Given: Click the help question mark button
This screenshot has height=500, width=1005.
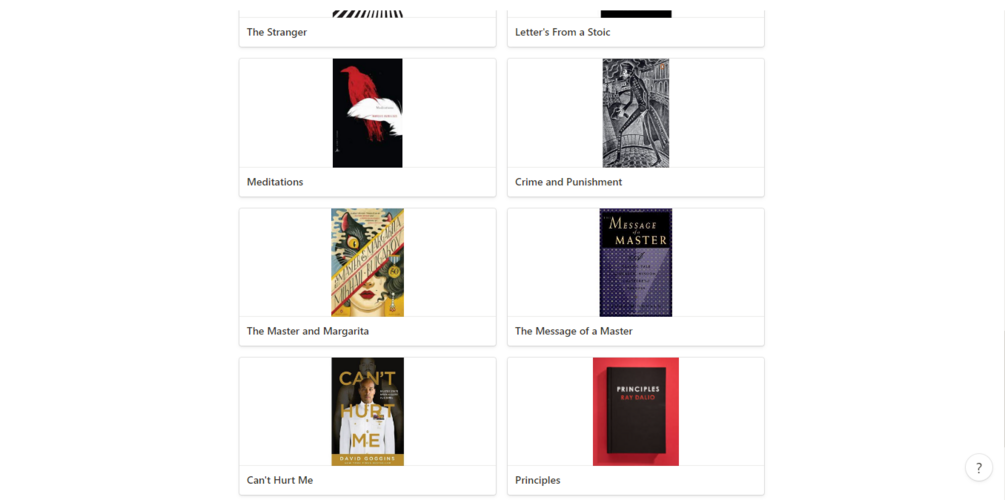Looking at the screenshot, I should click(979, 467).
